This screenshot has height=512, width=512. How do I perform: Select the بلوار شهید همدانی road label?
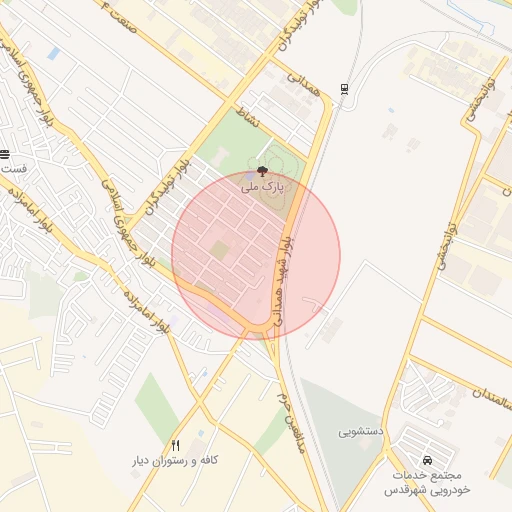[283, 282]
